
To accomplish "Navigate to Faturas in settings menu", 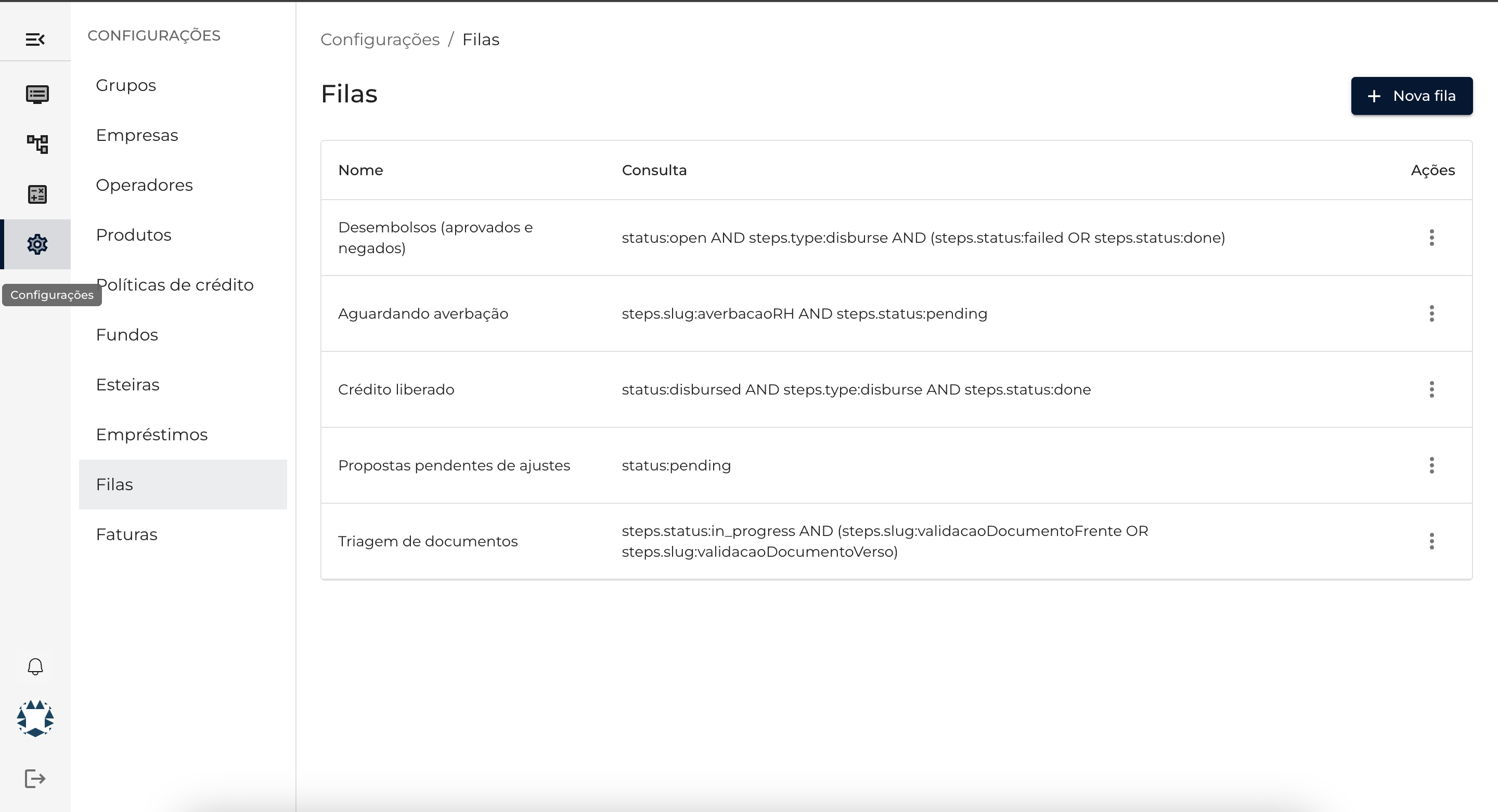I will point(127,535).
